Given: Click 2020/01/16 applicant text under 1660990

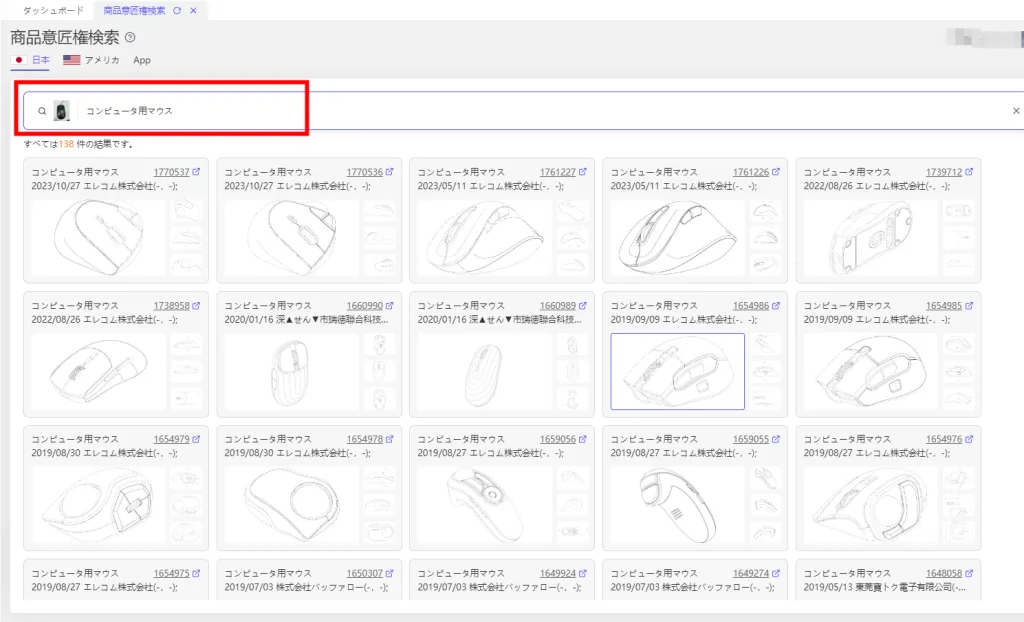Looking at the screenshot, I should point(306,320).
